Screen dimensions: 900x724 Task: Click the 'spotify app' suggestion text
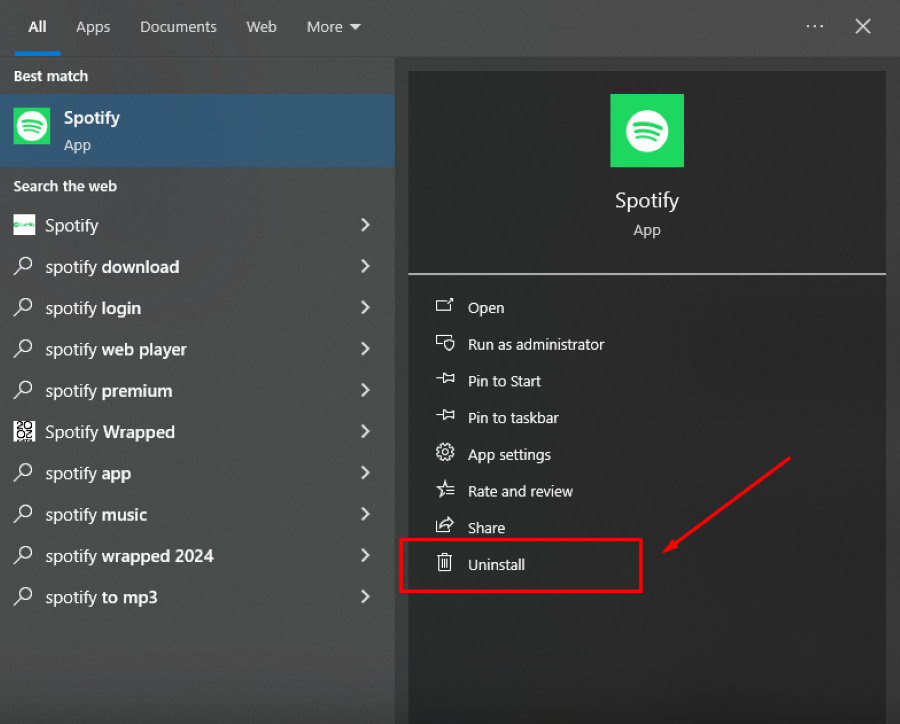tap(88, 474)
